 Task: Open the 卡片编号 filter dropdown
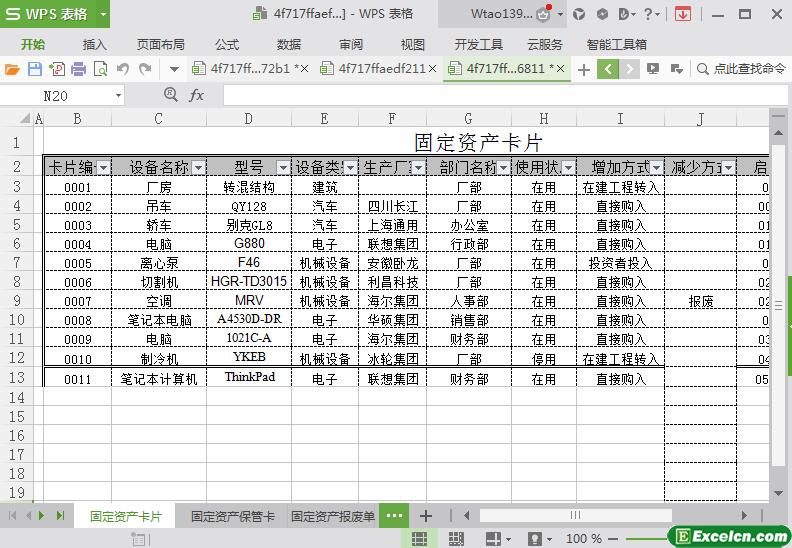coord(103,168)
